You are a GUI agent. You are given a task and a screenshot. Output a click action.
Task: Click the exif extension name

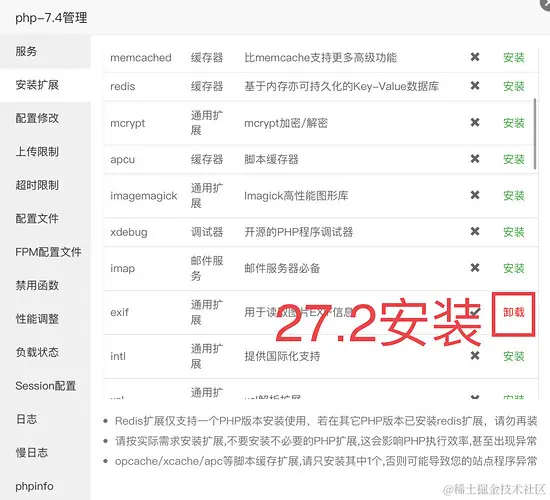click(119, 312)
